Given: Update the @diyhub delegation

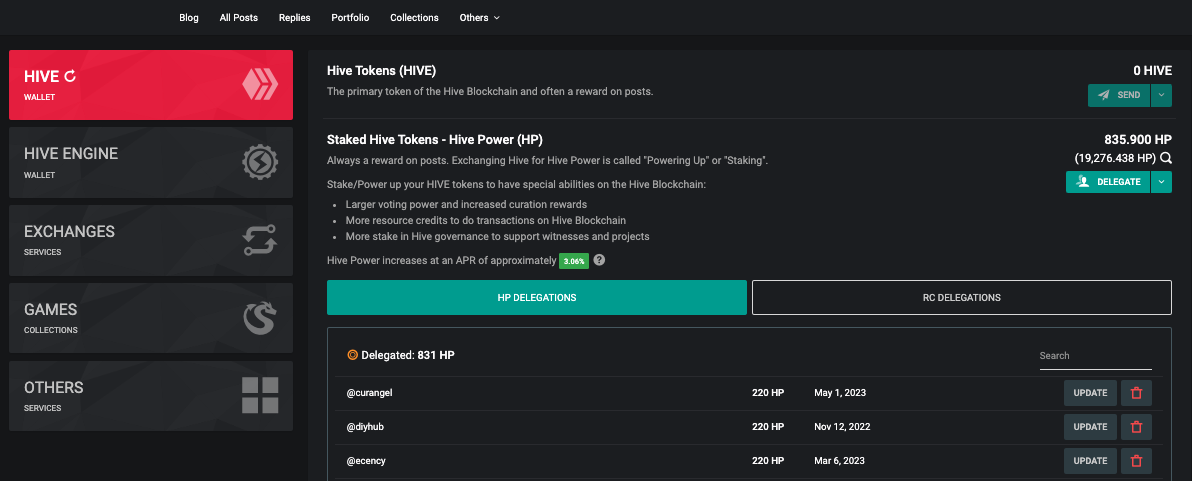Looking at the screenshot, I should coord(1090,427).
